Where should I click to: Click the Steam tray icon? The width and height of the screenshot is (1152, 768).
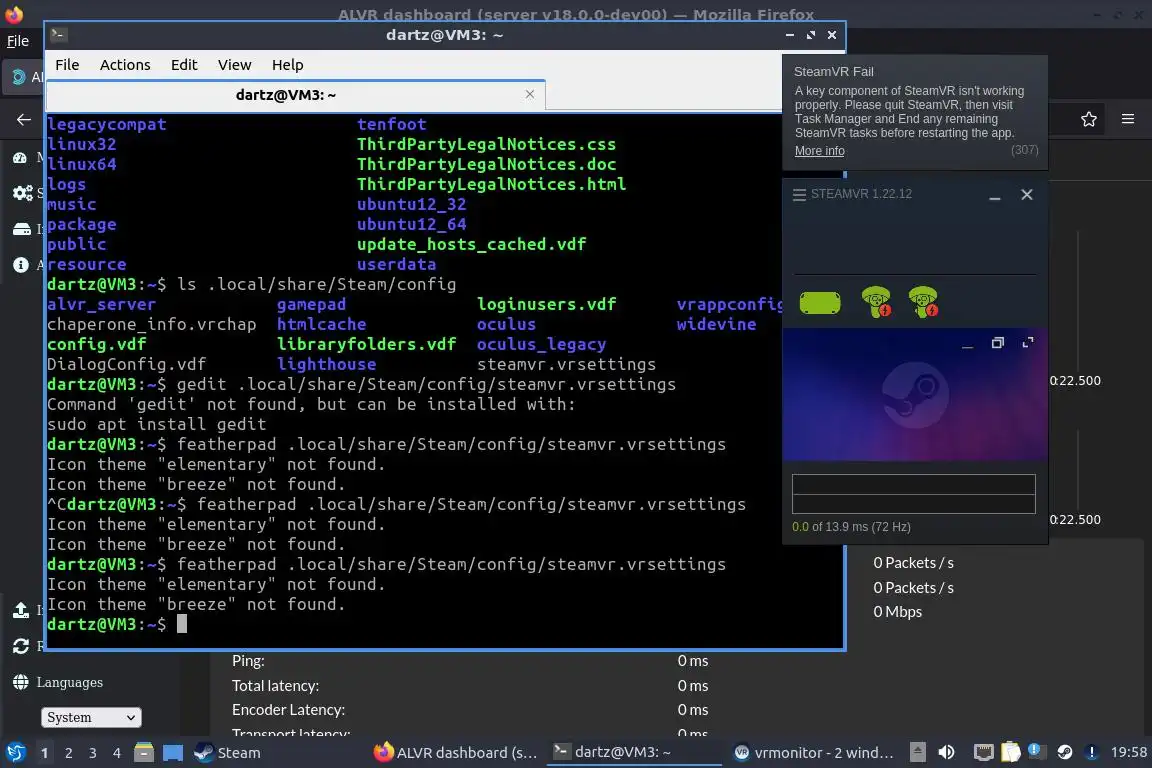click(1065, 752)
